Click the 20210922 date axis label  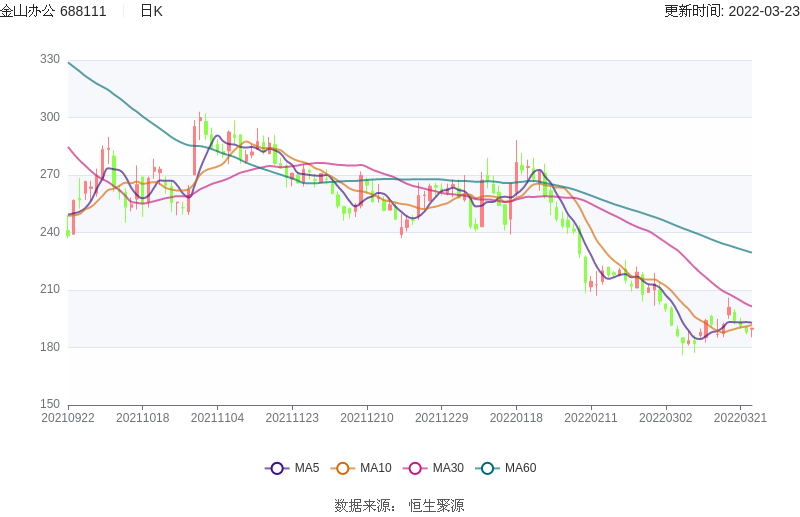click(68, 418)
